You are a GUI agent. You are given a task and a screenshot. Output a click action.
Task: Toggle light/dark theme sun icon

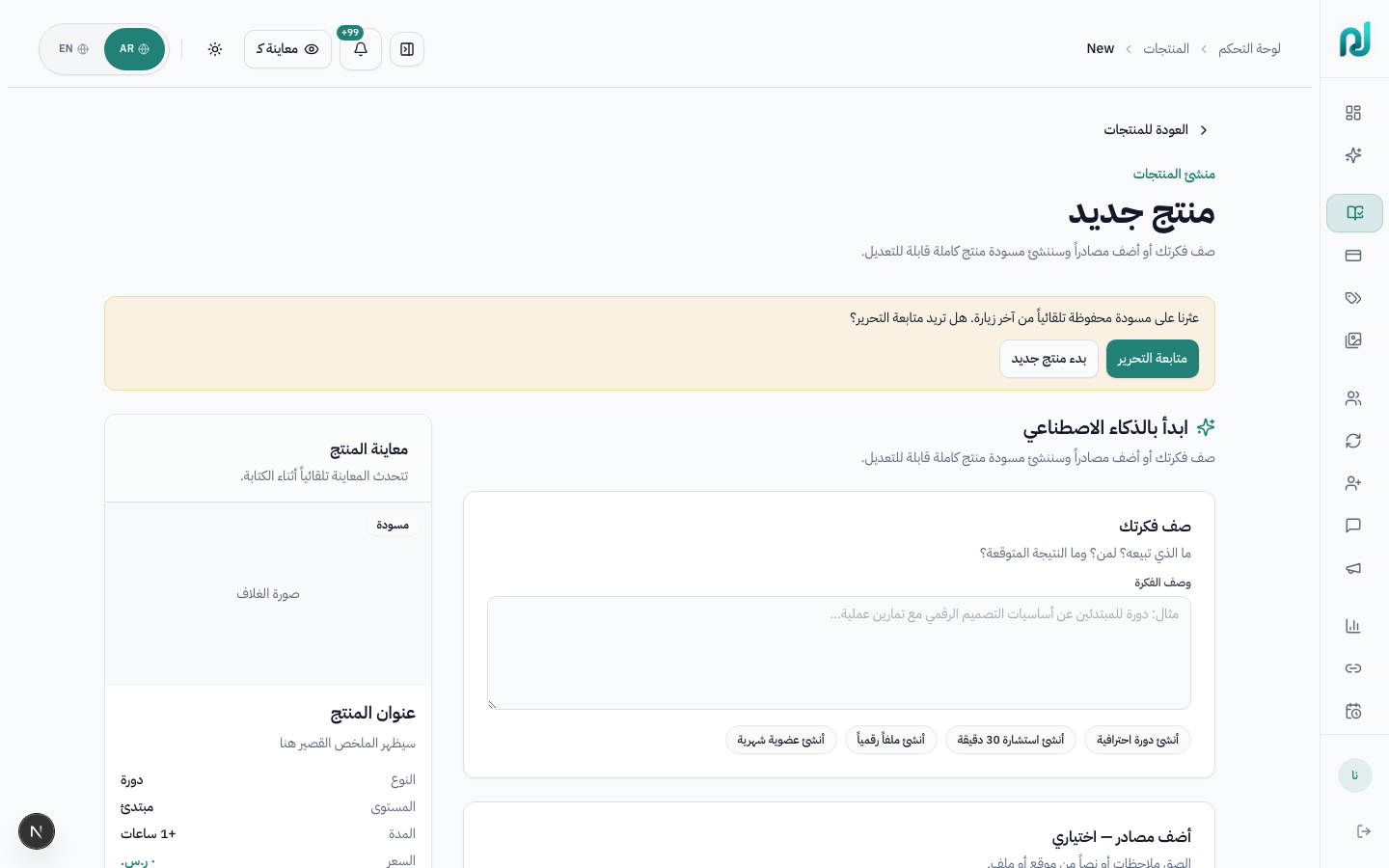pos(215,49)
